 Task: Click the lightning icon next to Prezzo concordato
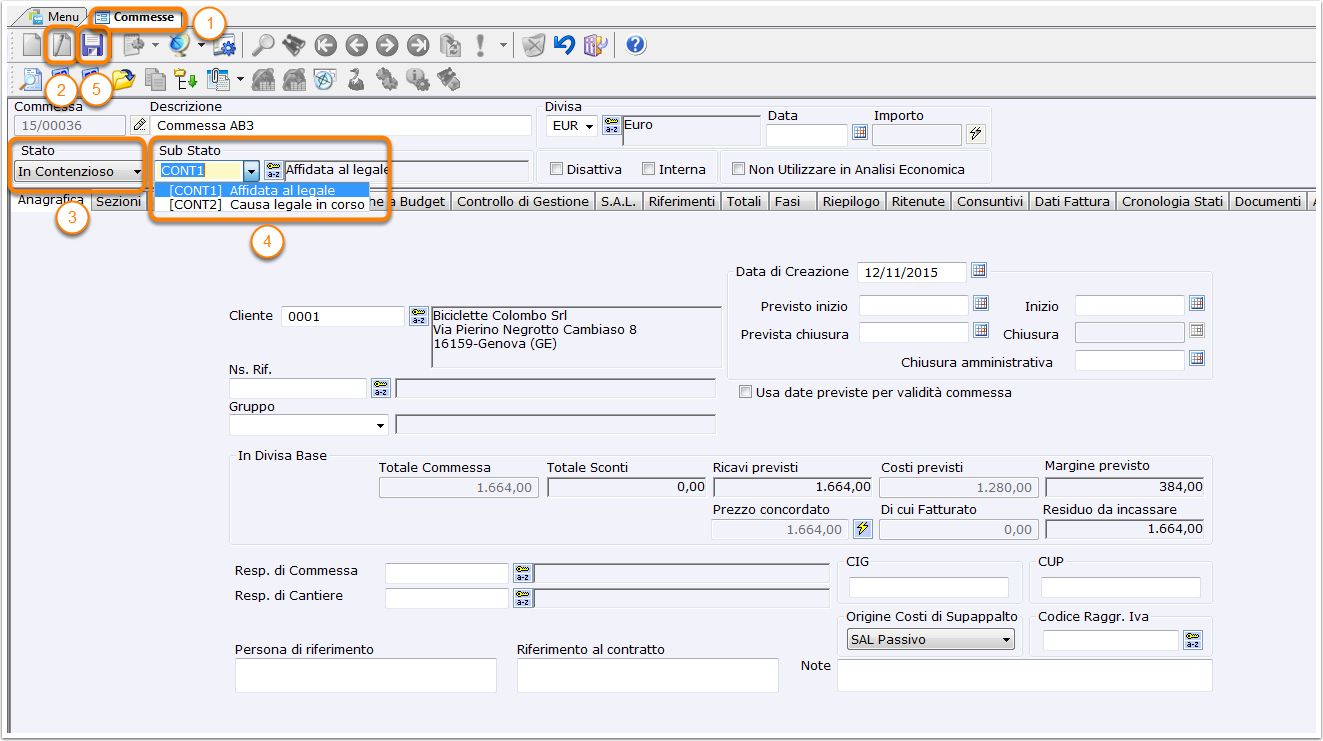(863, 529)
